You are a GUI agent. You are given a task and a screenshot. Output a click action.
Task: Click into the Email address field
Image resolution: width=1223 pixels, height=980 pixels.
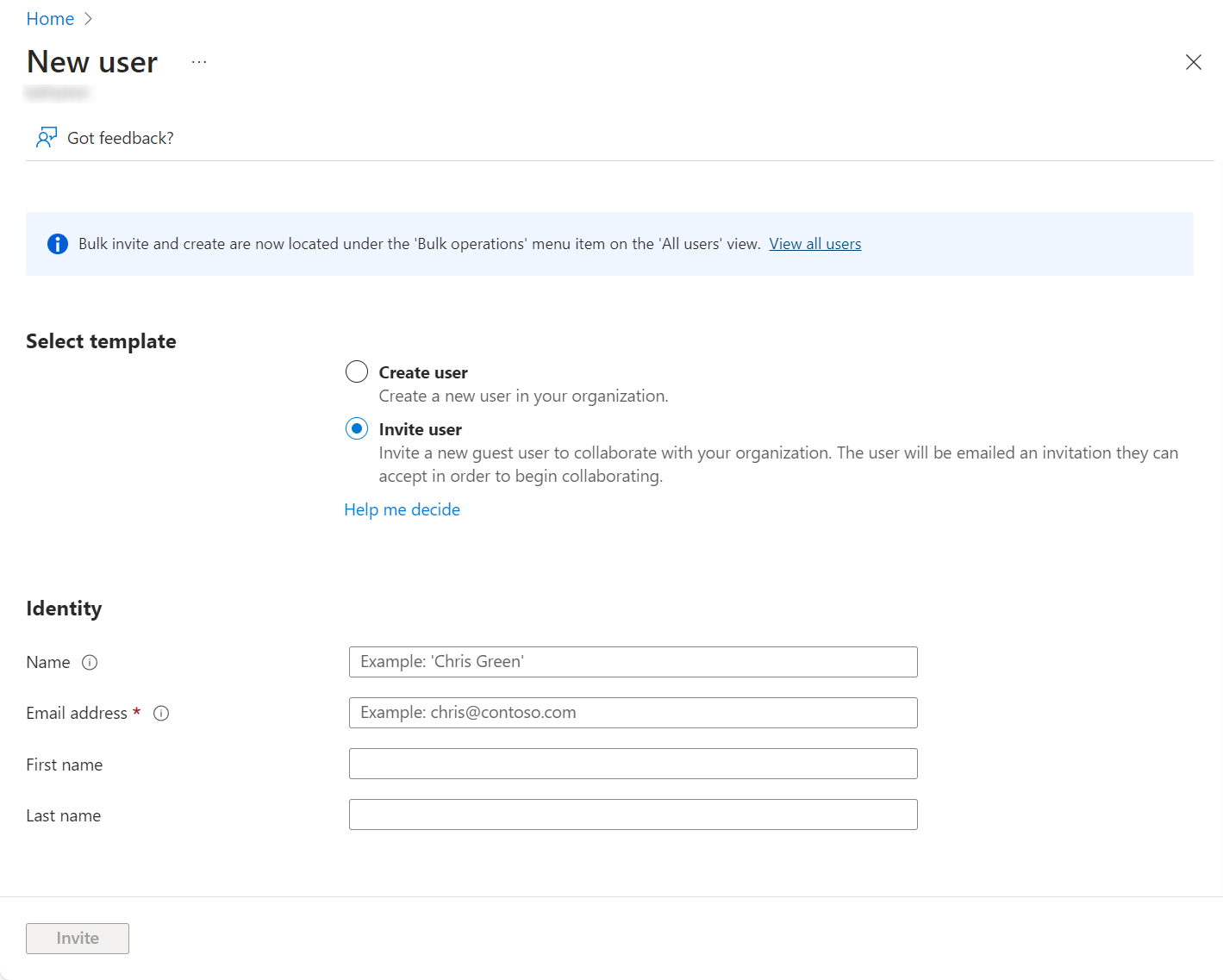(633, 713)
